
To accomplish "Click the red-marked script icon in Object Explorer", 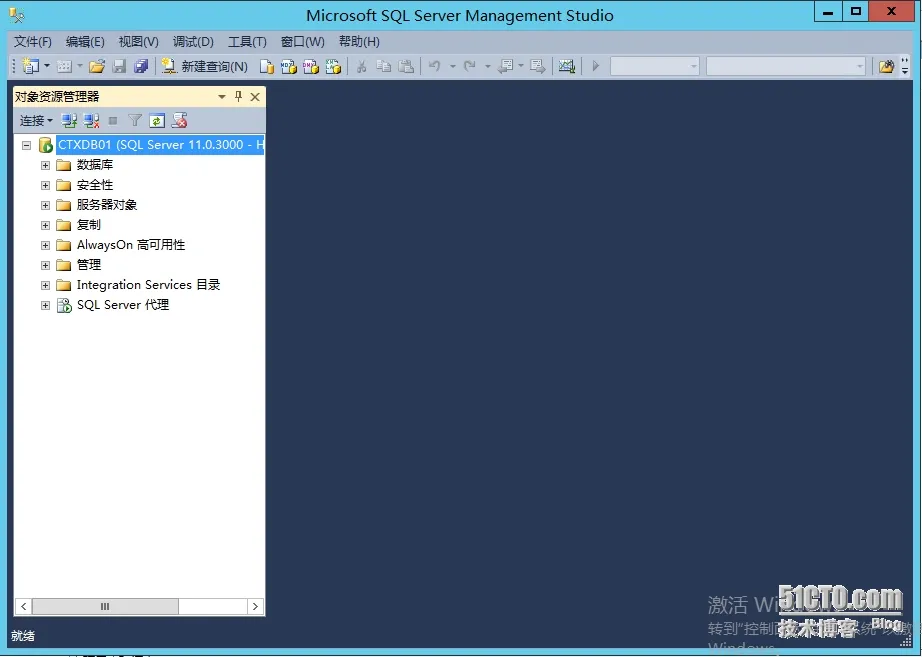I will 179,121.
